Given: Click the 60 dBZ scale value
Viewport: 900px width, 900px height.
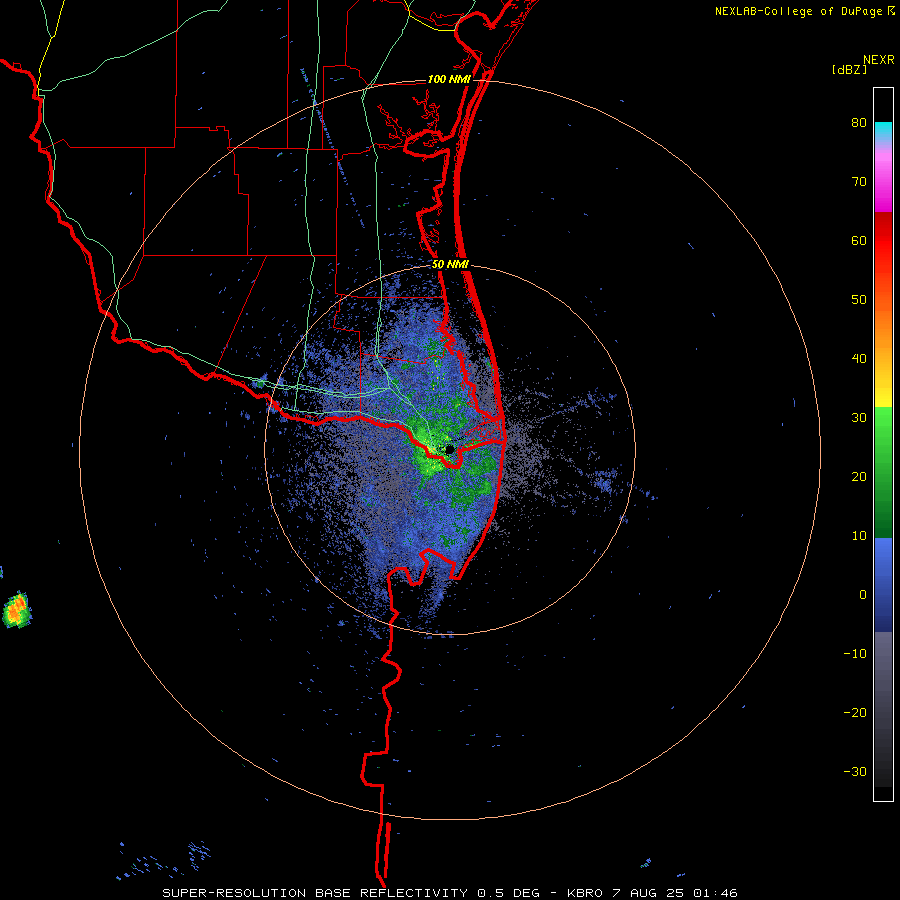Looking at the screenshot, I should [x=859, y=240].
